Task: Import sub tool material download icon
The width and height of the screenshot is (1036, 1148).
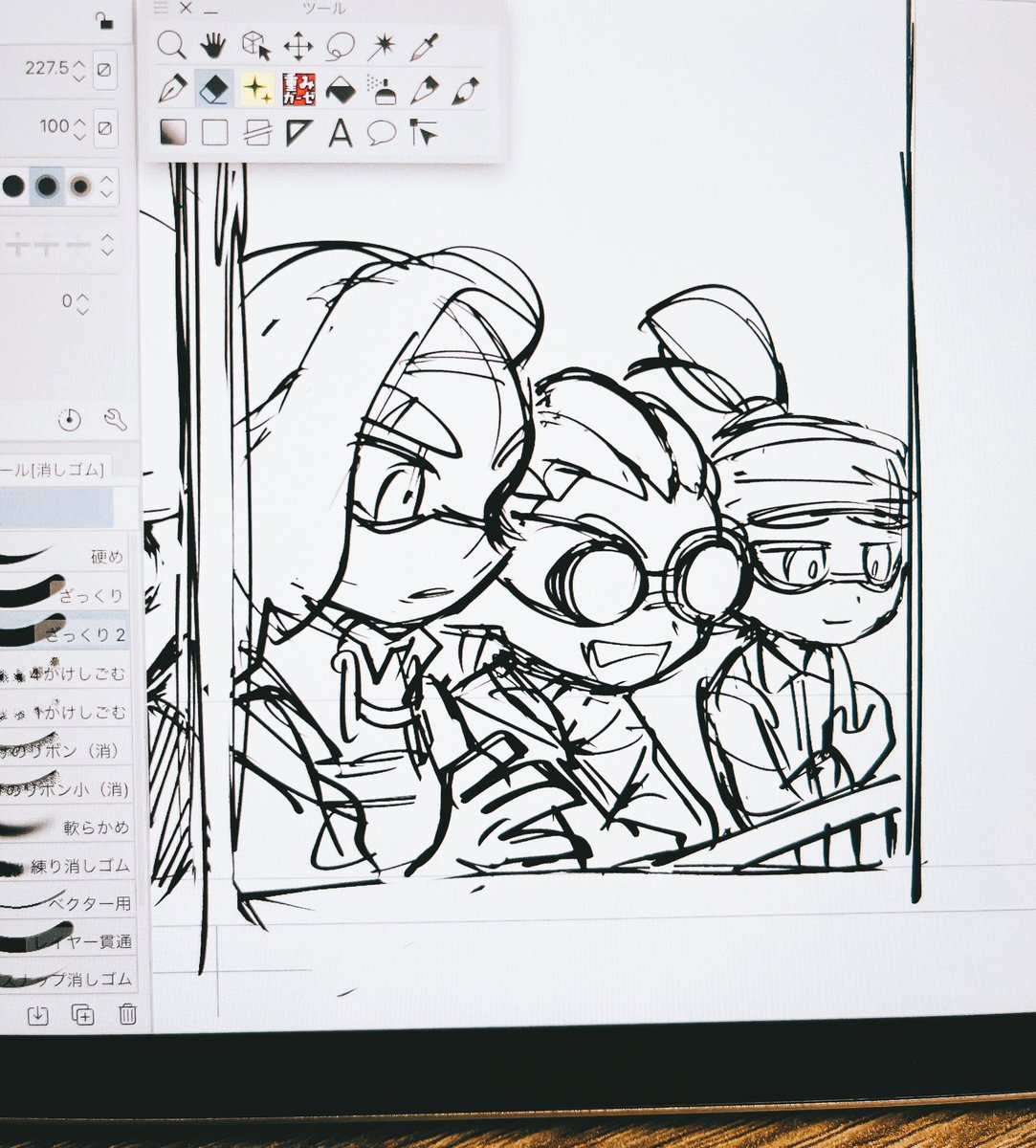Action: [x=37, y=1015]
